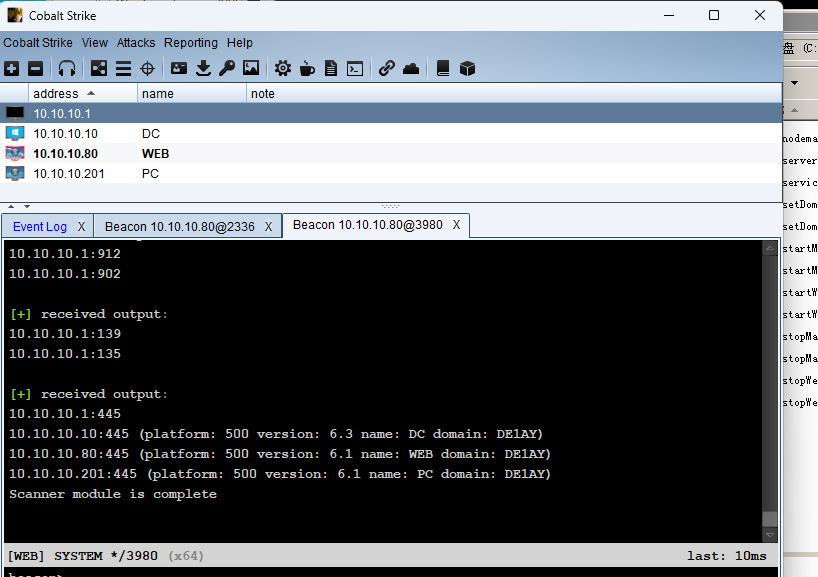
Task: Open MS Office macro document icon
Action: (331, 68)
